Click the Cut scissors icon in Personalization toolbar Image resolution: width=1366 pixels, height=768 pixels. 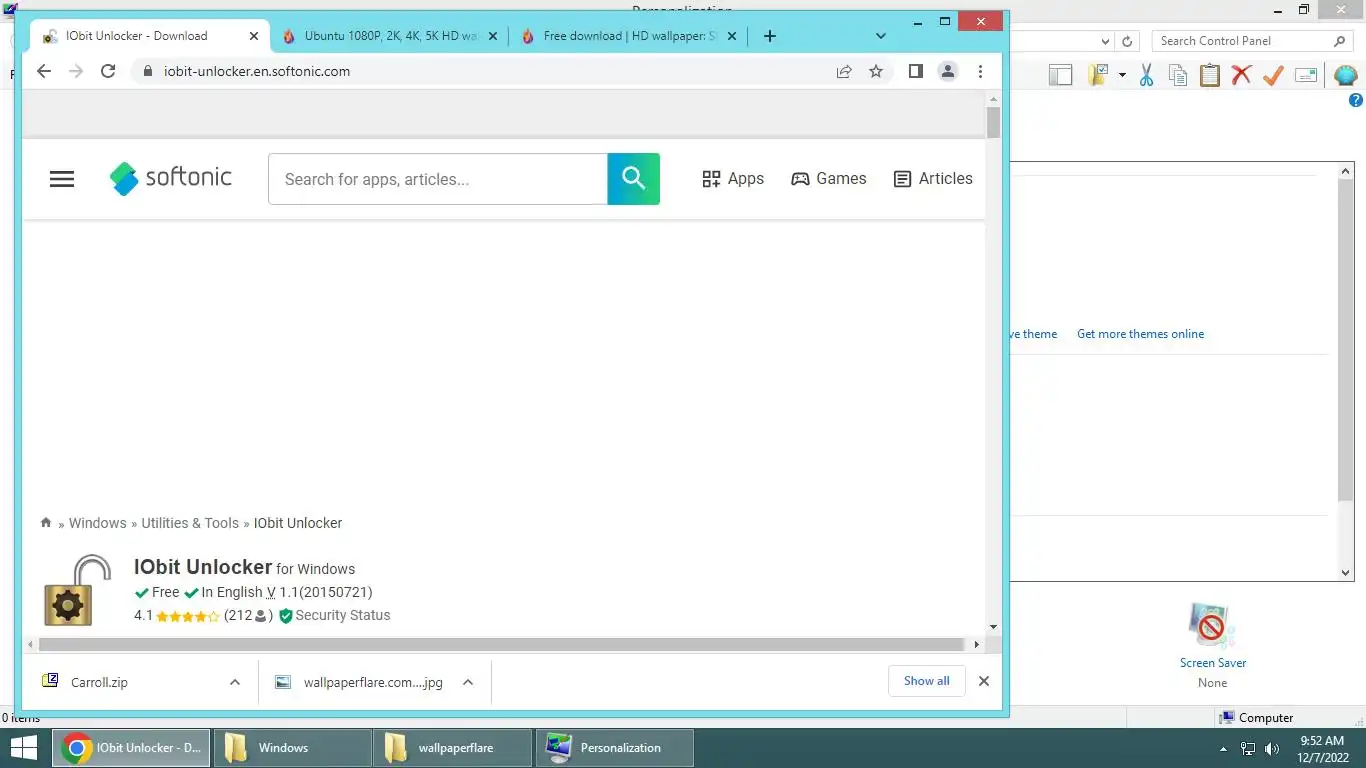pos(1146,75)
